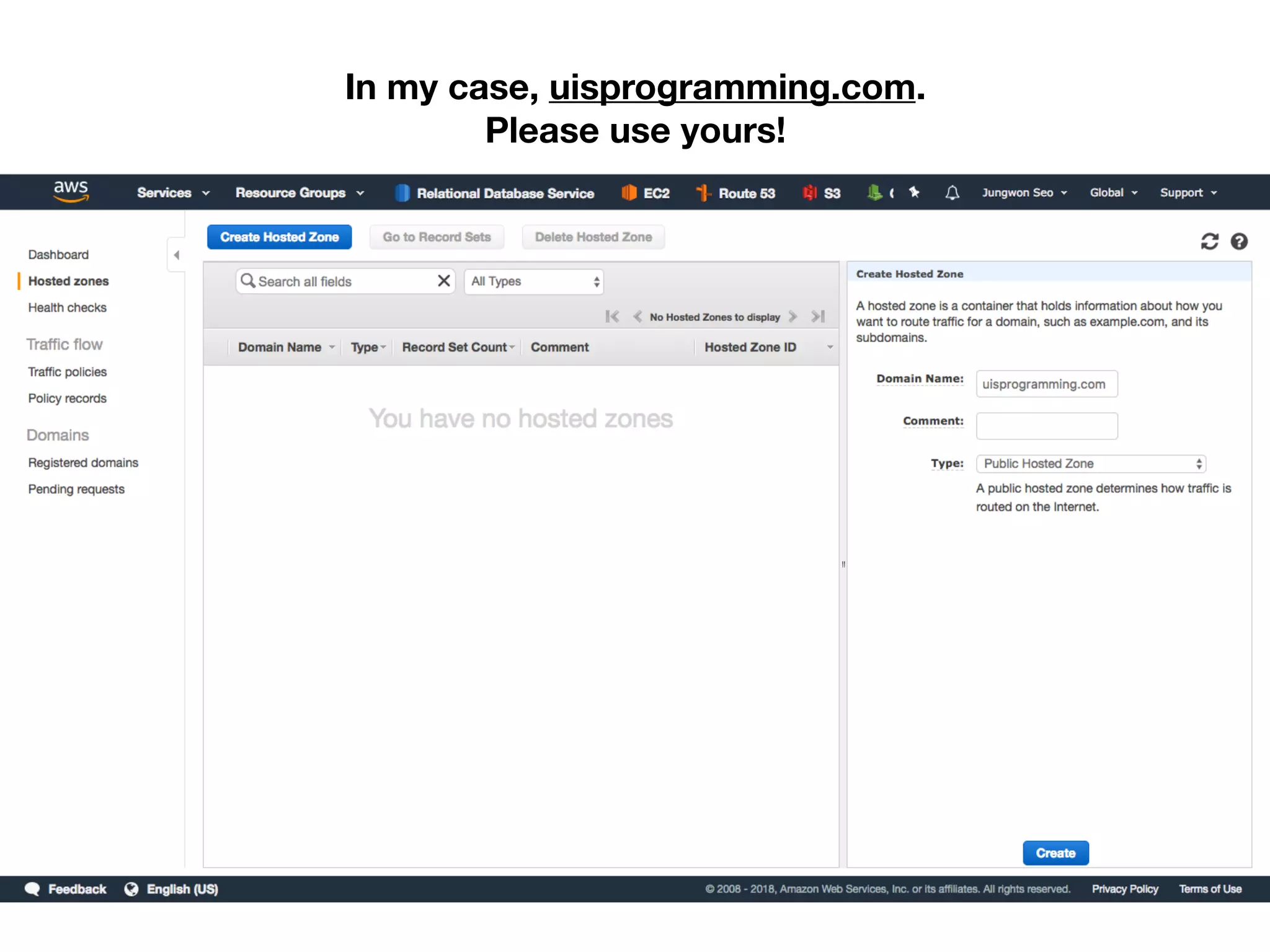Open the Terms of Use link
This screenshot has width=1270, height=952.
[x=1210, y=889]
